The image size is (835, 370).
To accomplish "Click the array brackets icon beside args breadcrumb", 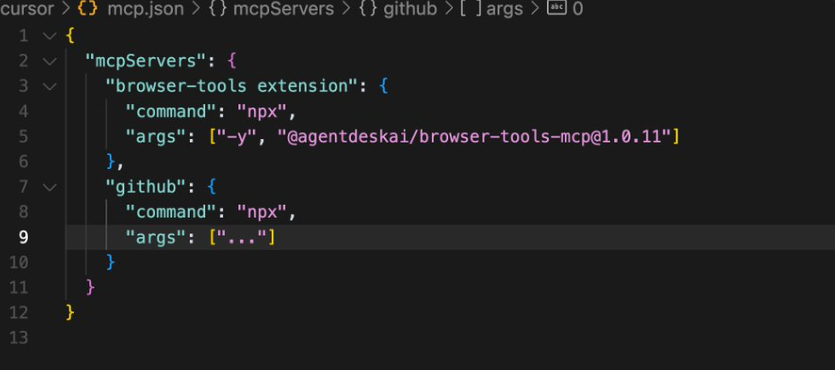I will pyautogui.click(x=471, y=9).
